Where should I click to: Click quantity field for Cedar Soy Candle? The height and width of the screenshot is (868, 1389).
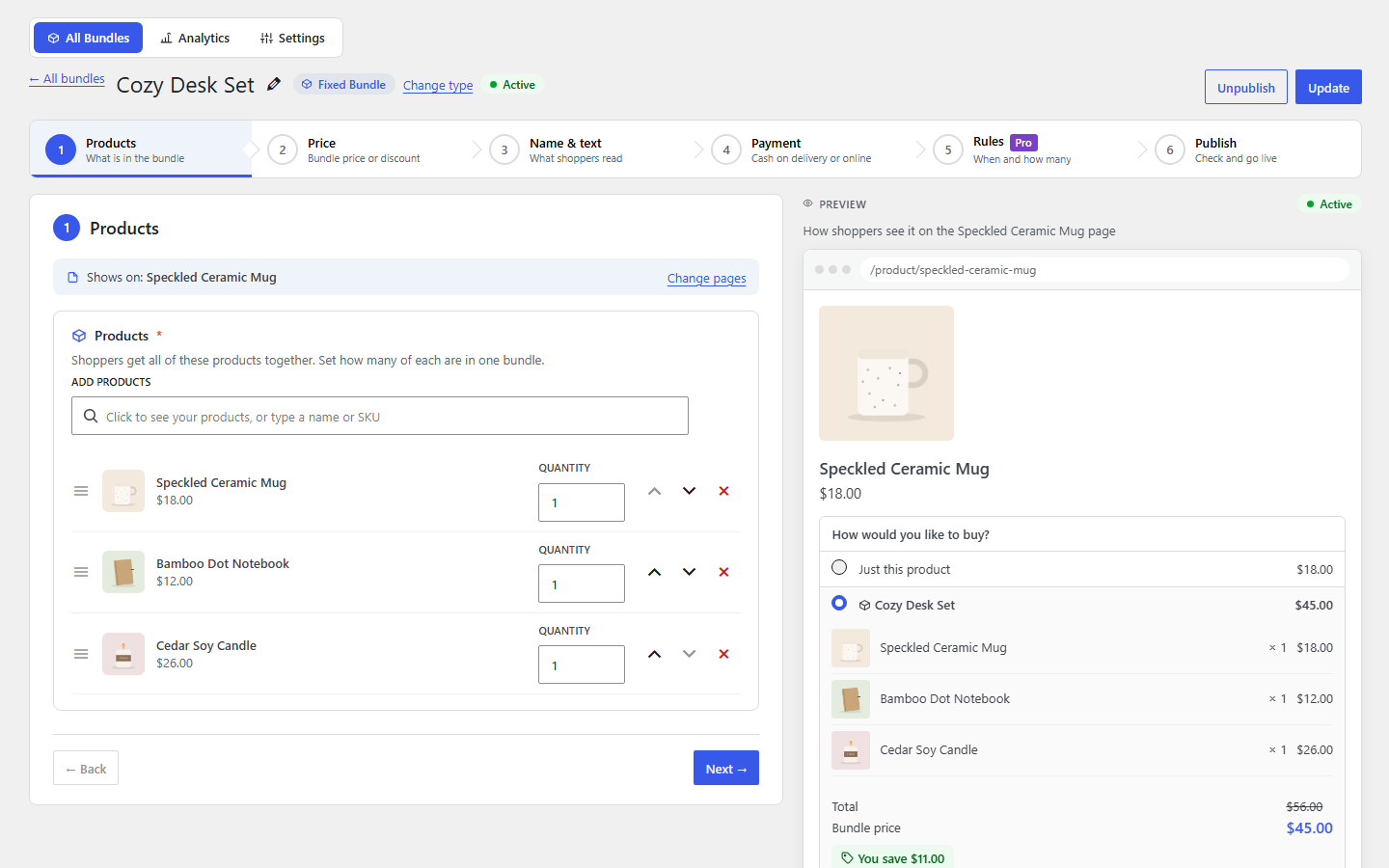pyautogui.click(x=582, y=665)
